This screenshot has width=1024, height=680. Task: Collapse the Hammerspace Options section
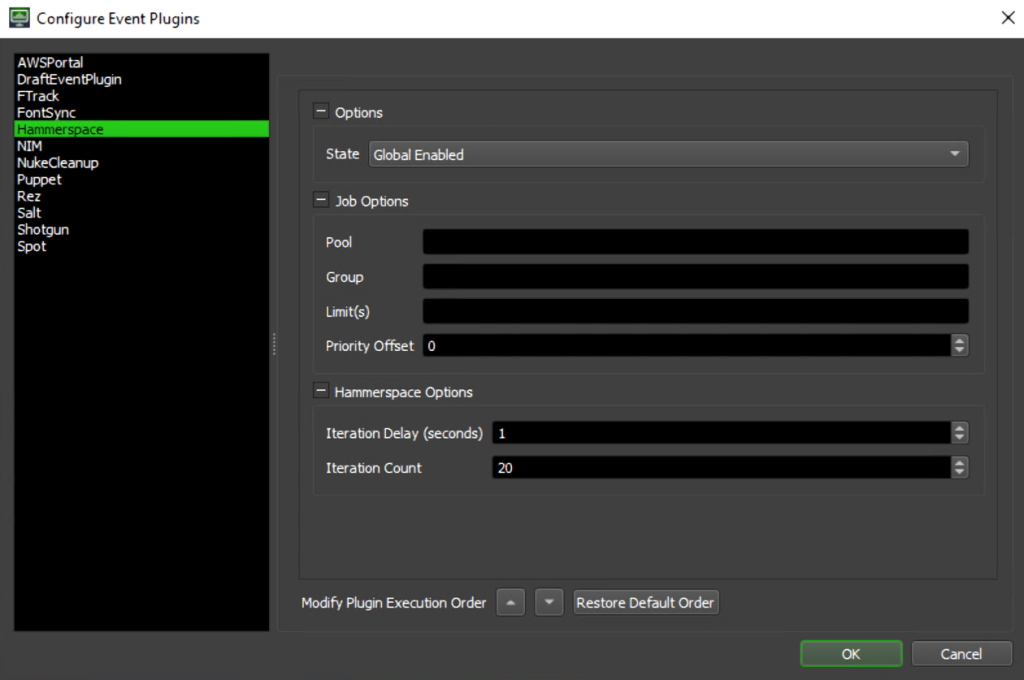(x=321, y=391)
